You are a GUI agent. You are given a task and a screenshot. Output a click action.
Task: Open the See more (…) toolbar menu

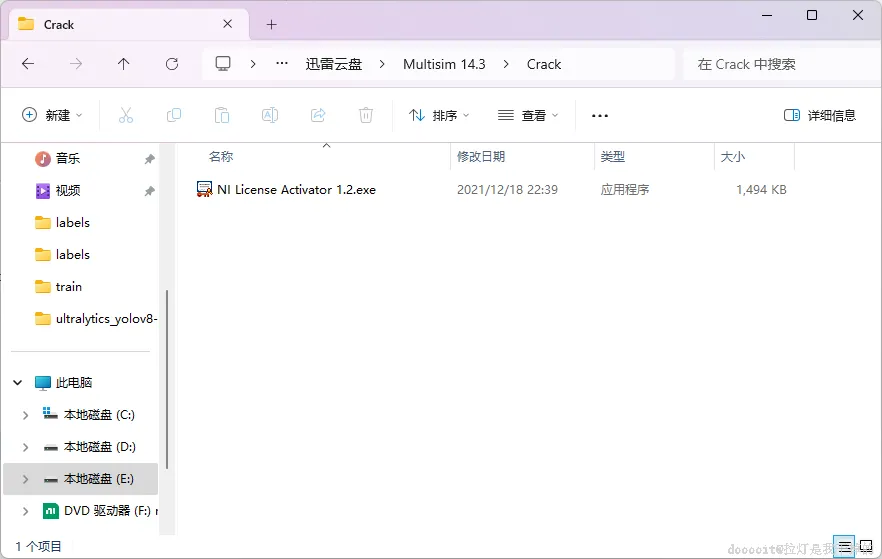coord(600,116)
